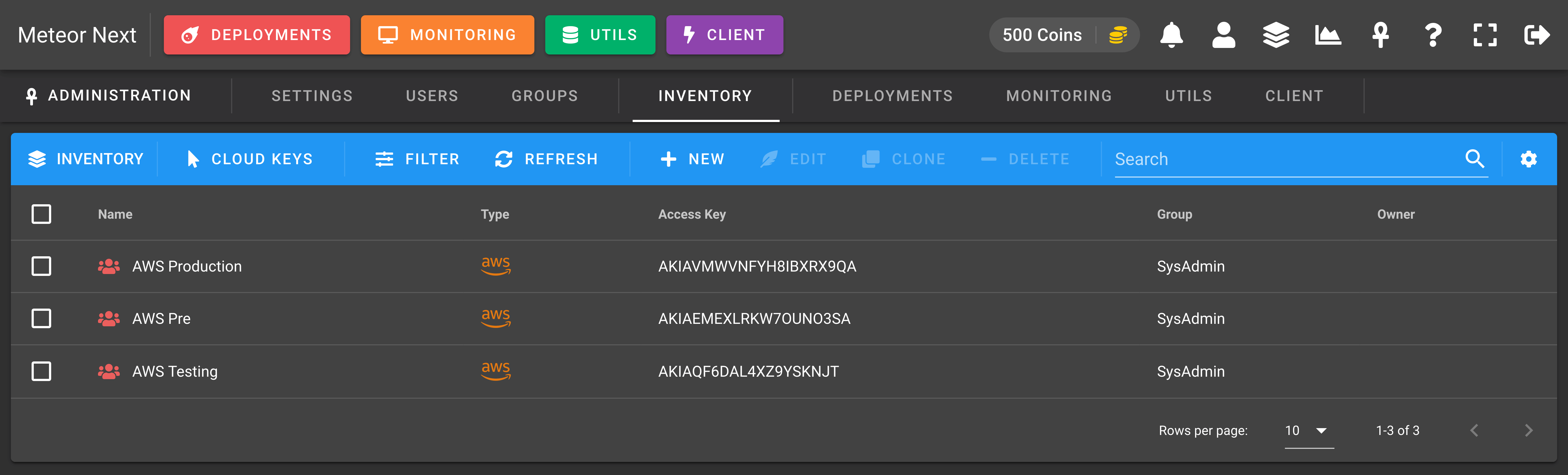Sort by the Owner column header
Viewport: 1568px width, 475px height.
1396,214
